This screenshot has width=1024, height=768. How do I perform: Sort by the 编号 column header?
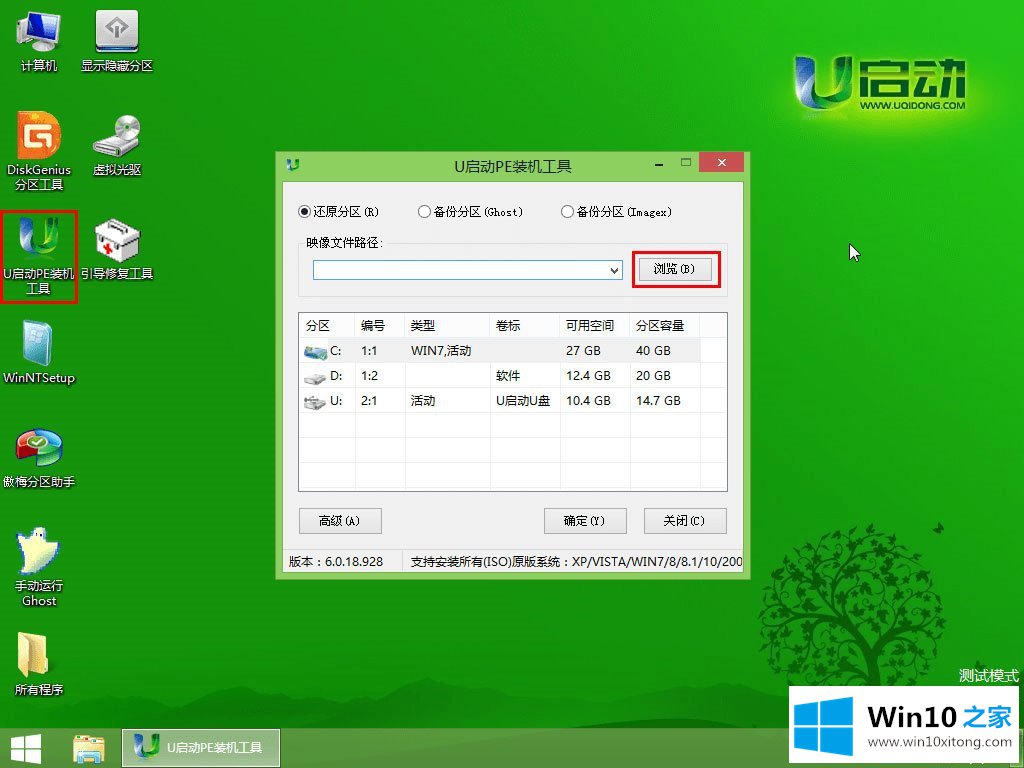pyautogui.click(x=380, y=325)
